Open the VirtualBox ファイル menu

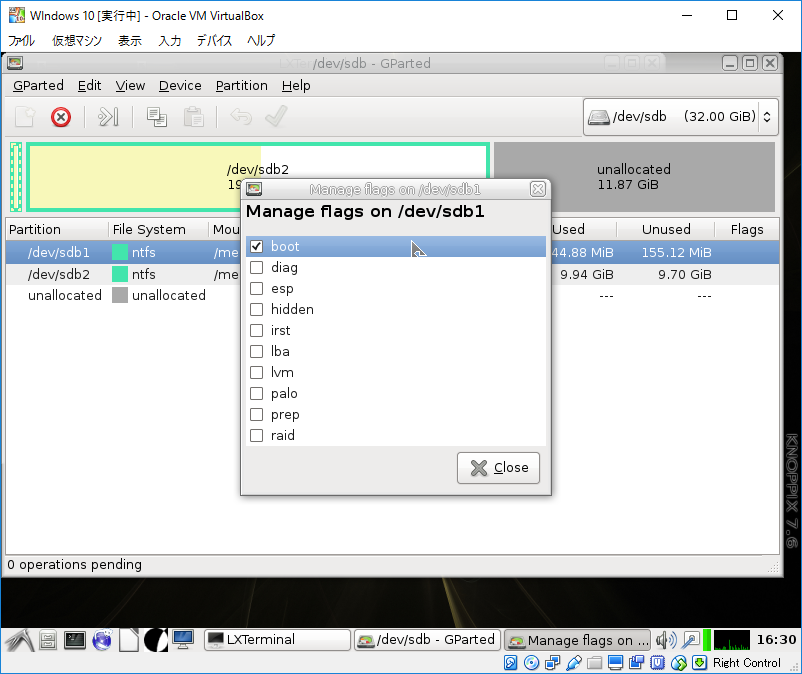click(21, 40)
